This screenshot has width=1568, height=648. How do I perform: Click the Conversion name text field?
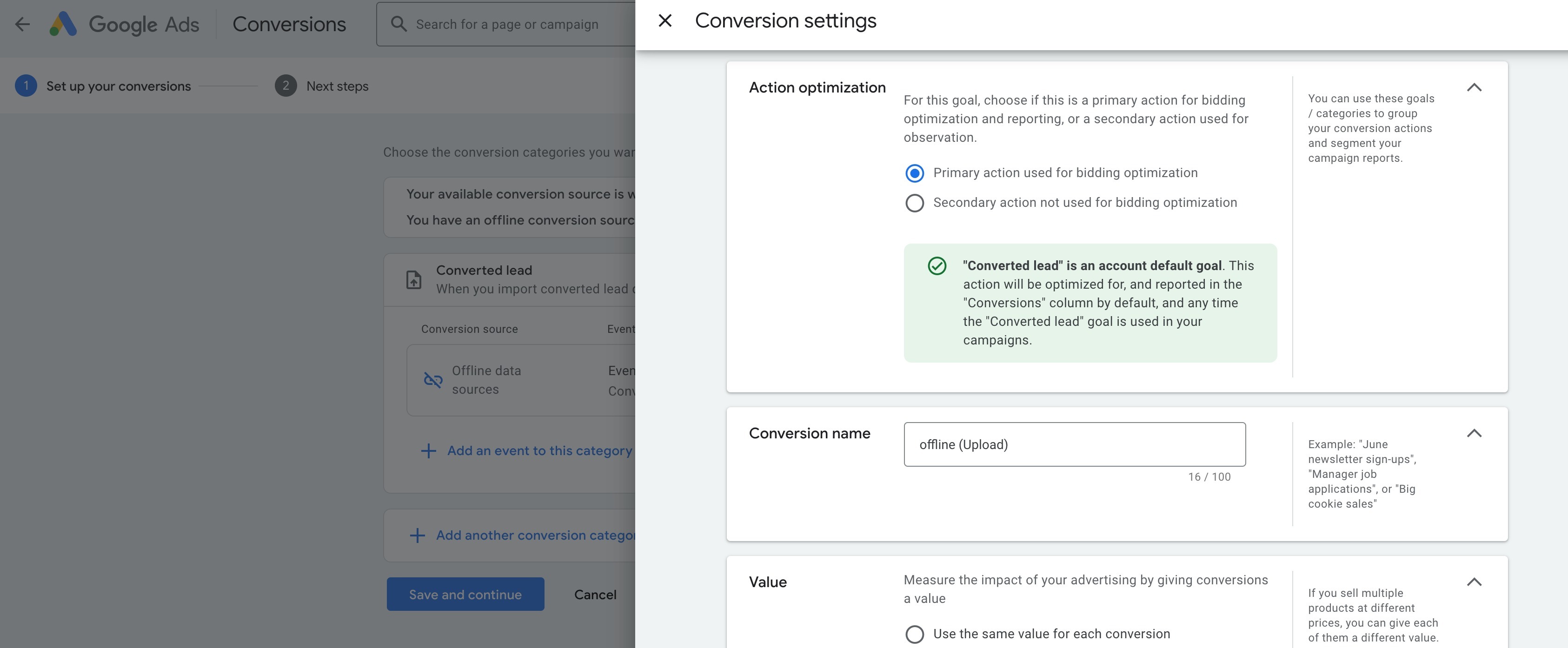click(x=1074, y=445)
